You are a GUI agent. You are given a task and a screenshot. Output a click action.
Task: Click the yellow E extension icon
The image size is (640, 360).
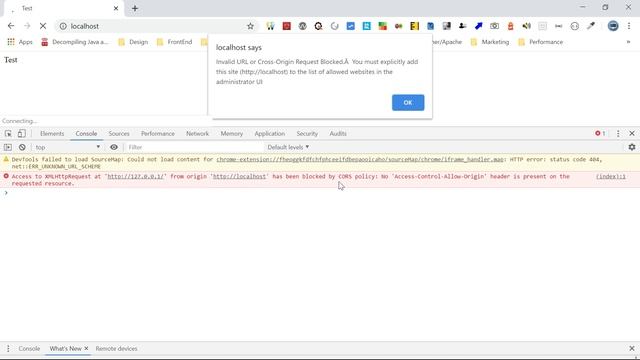tap(414, 26)
